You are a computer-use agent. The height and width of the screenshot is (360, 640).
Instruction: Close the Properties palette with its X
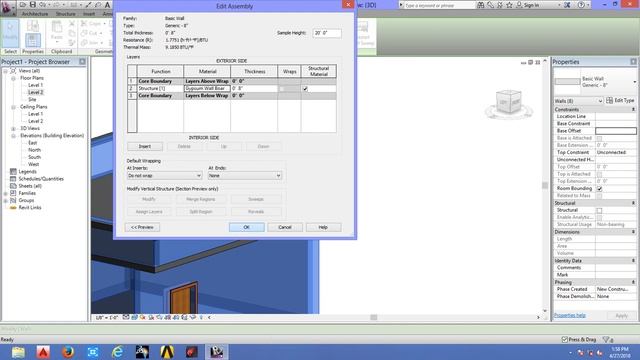(633, 62)
